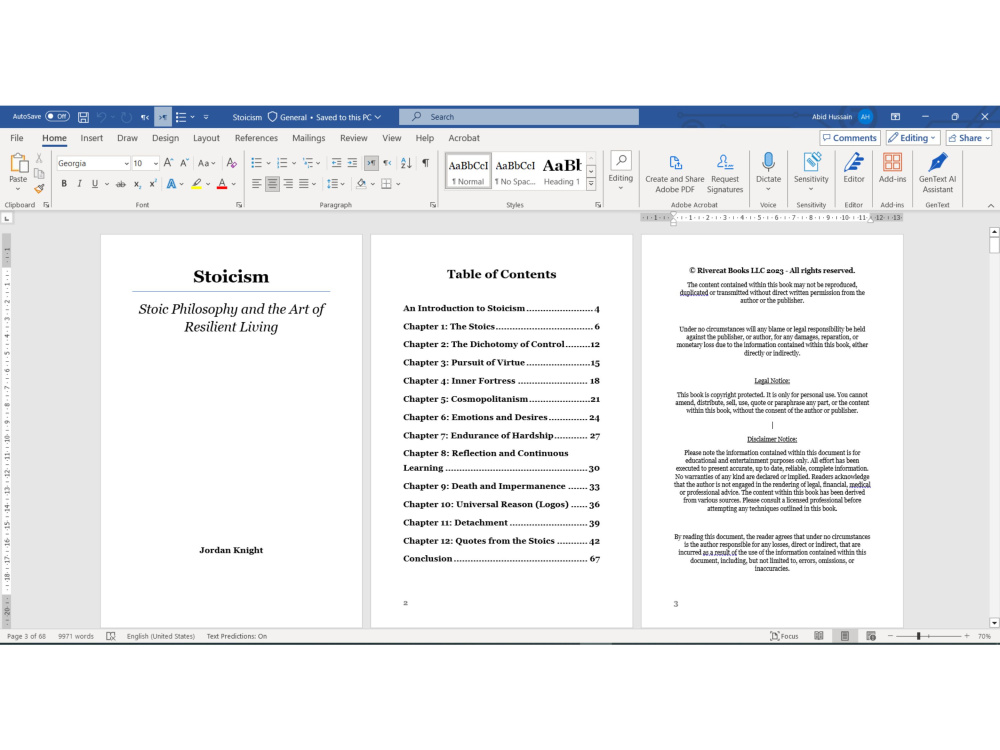The height and width of the screenshot is (750, 1000).
Task: Click the Sort A-Z icon
Action: [x=406, y=163]
